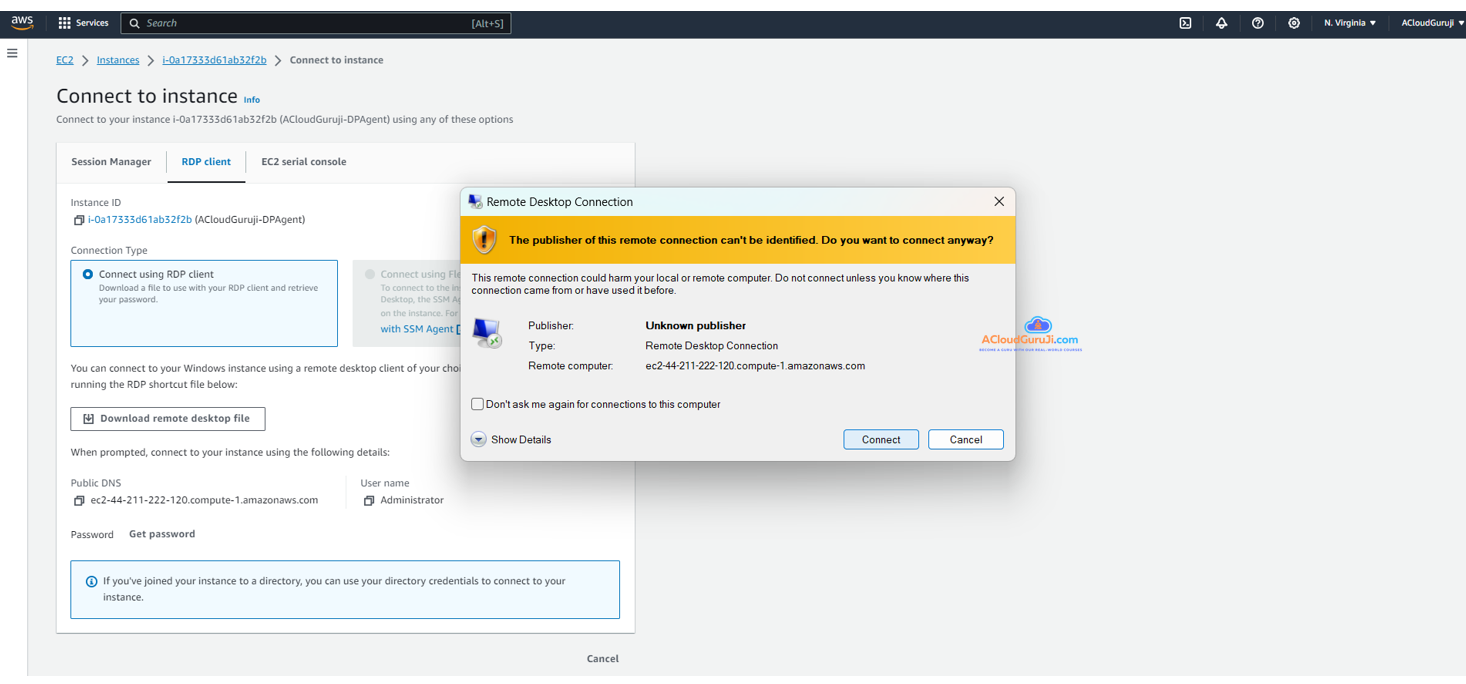Open the AWS home logo

tap(22, 23)
